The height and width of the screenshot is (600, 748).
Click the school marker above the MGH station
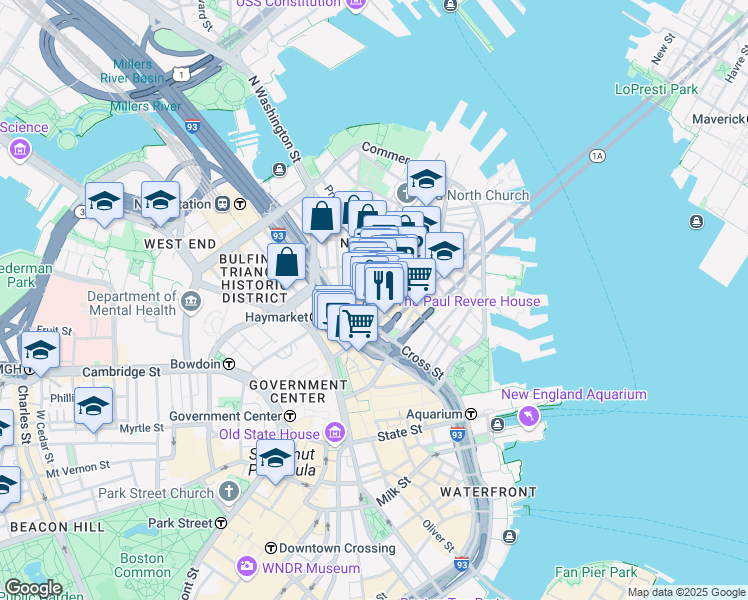click(40, 352)
